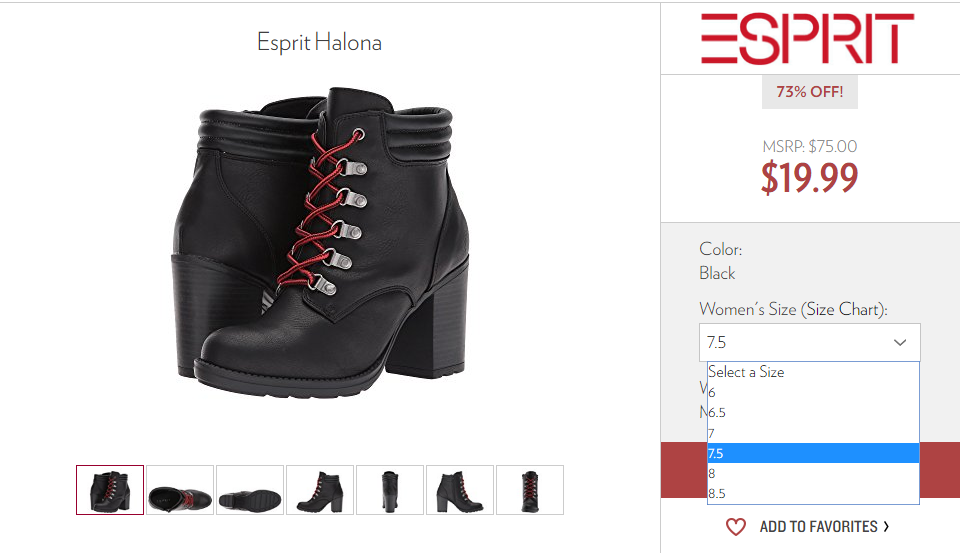Pick size 8 from the size list
This screenshot has width=960, height=553.
[x=813, y=473]
